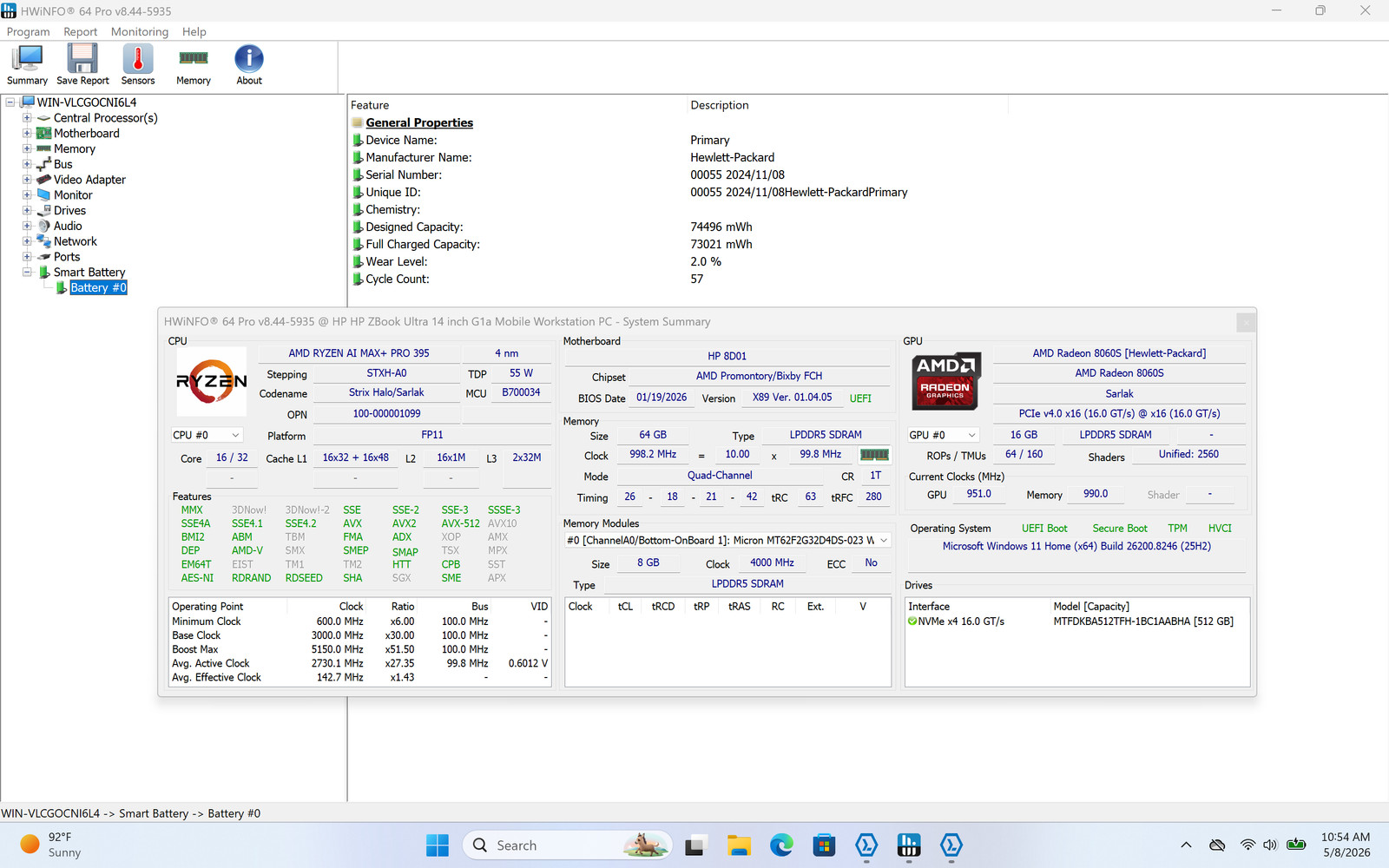Open the Program menu

29,32
